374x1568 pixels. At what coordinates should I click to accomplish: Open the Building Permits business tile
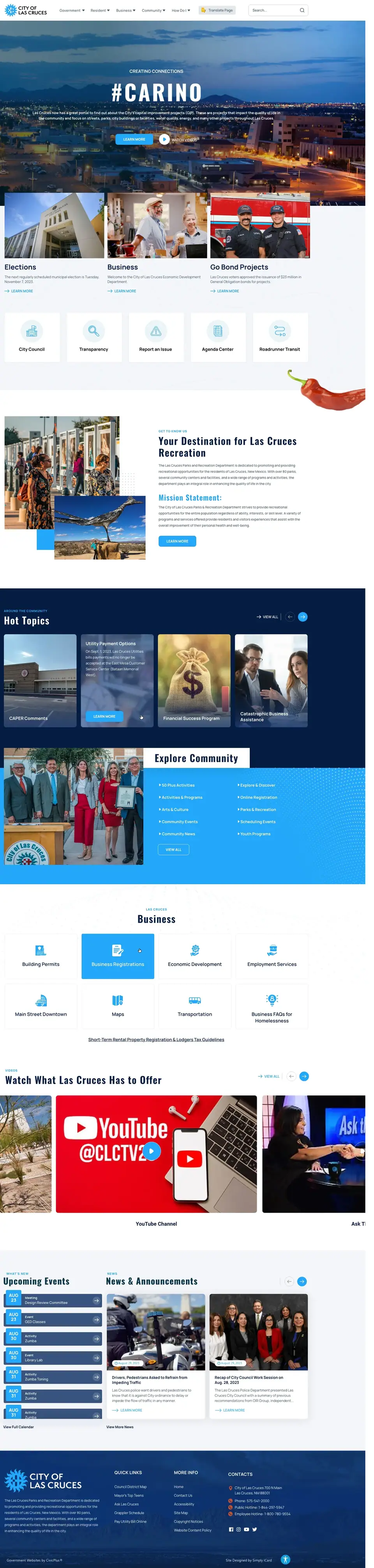coord(41,956)
